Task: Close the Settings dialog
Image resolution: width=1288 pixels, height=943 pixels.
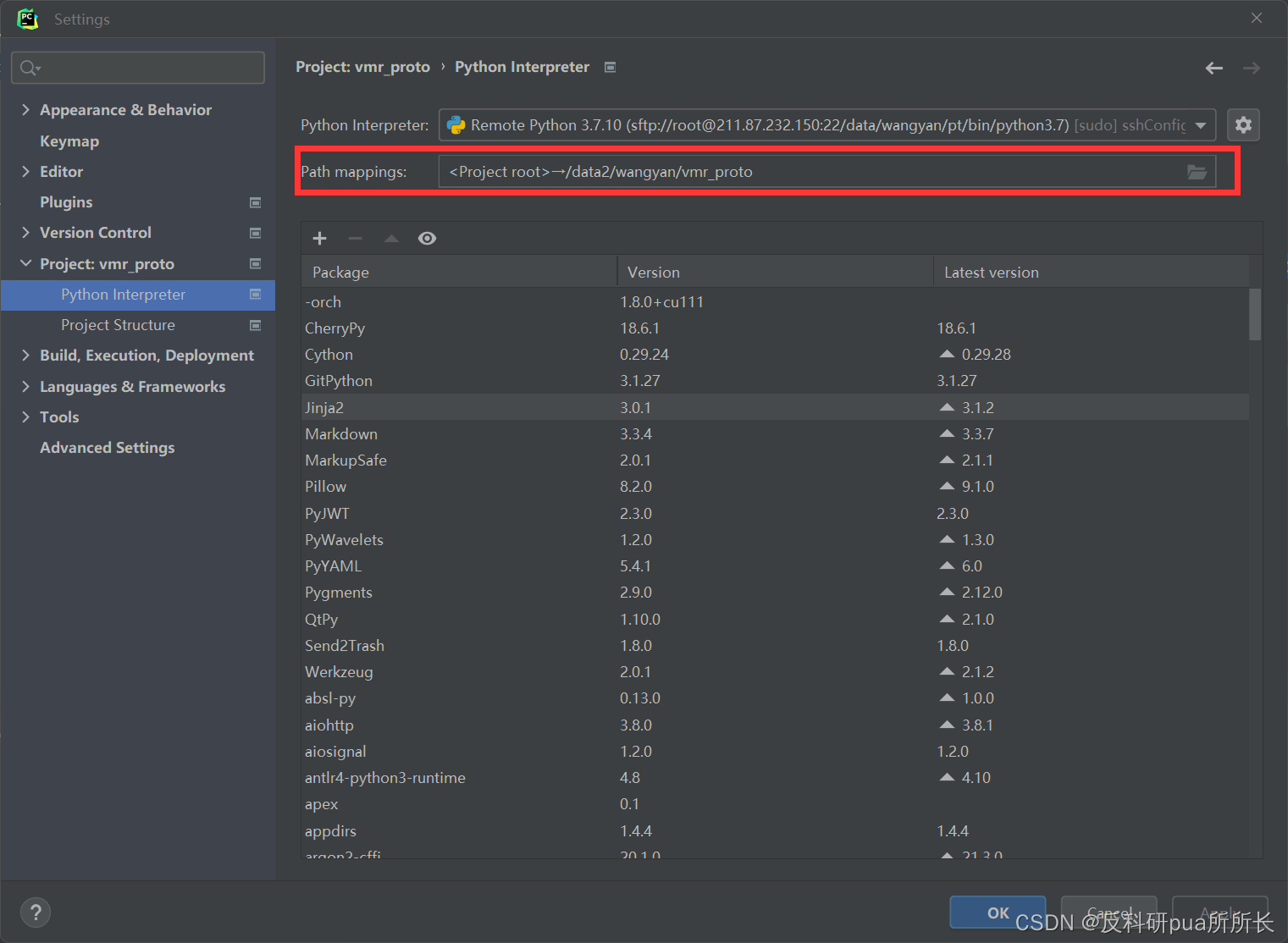Action: click(x=1257, y=18)
